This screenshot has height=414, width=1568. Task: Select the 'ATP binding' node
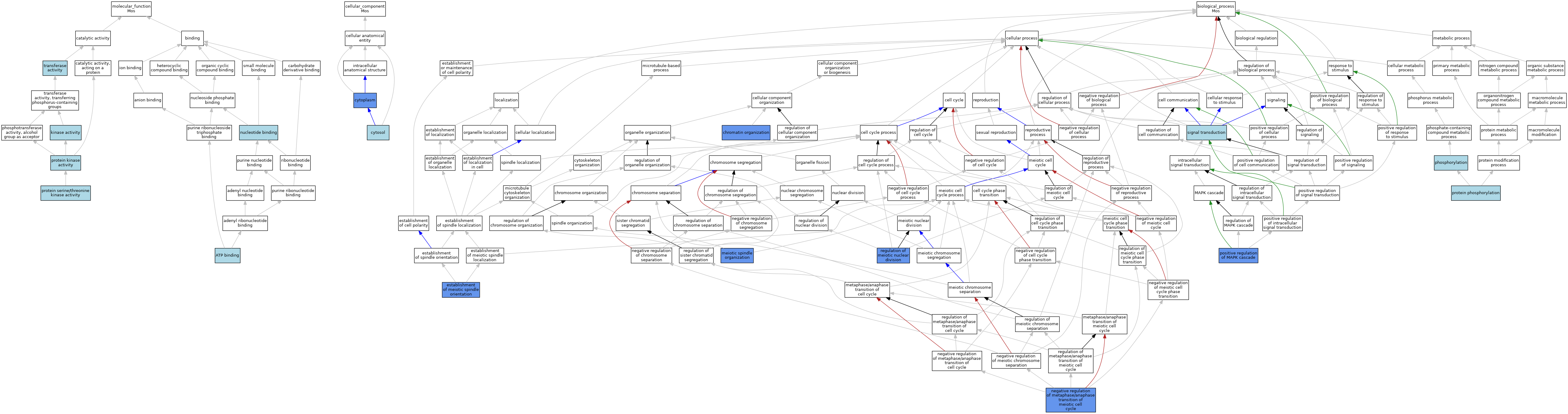(227, 255)
